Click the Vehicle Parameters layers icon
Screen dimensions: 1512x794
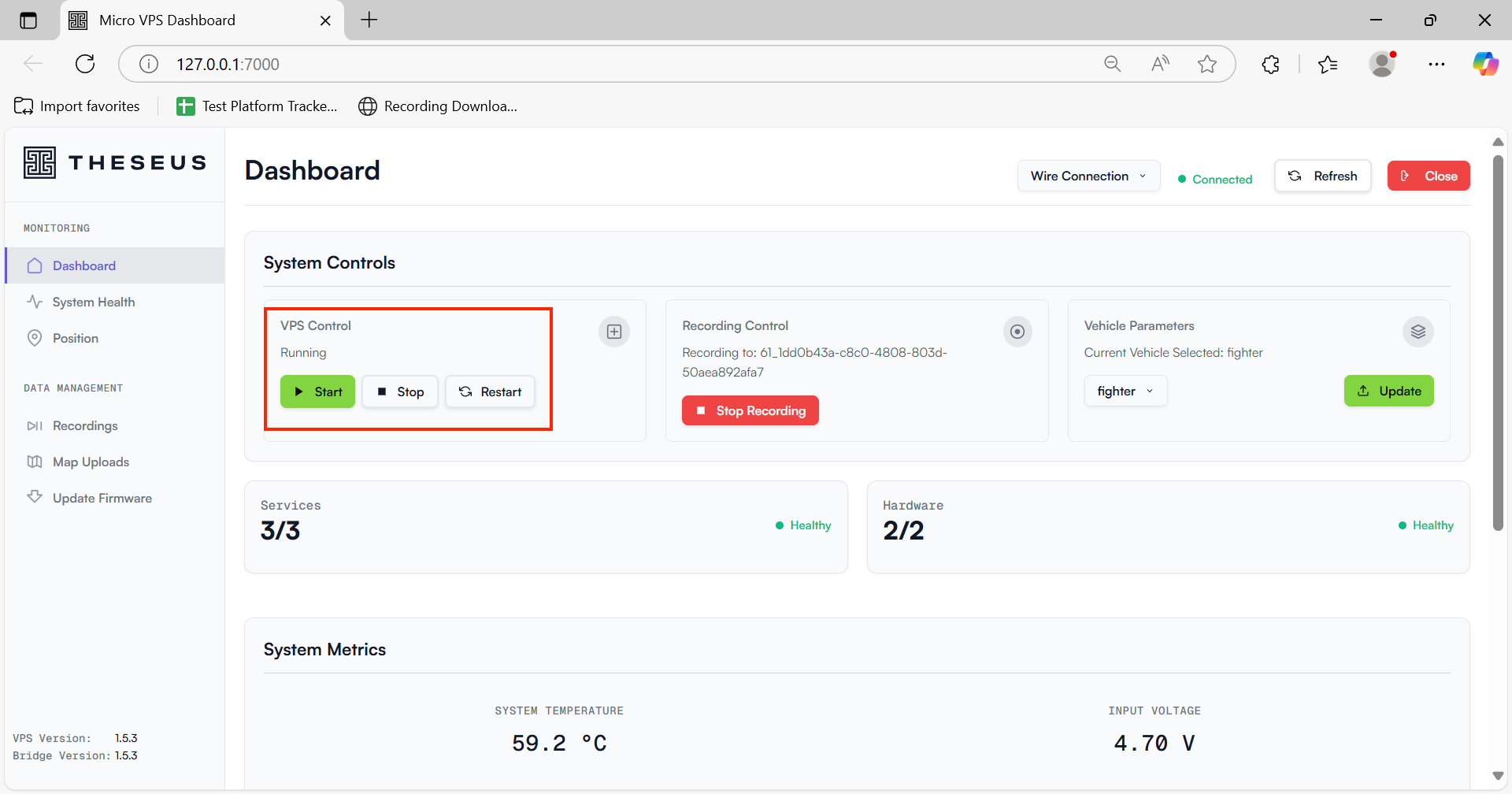(1417, 332)
